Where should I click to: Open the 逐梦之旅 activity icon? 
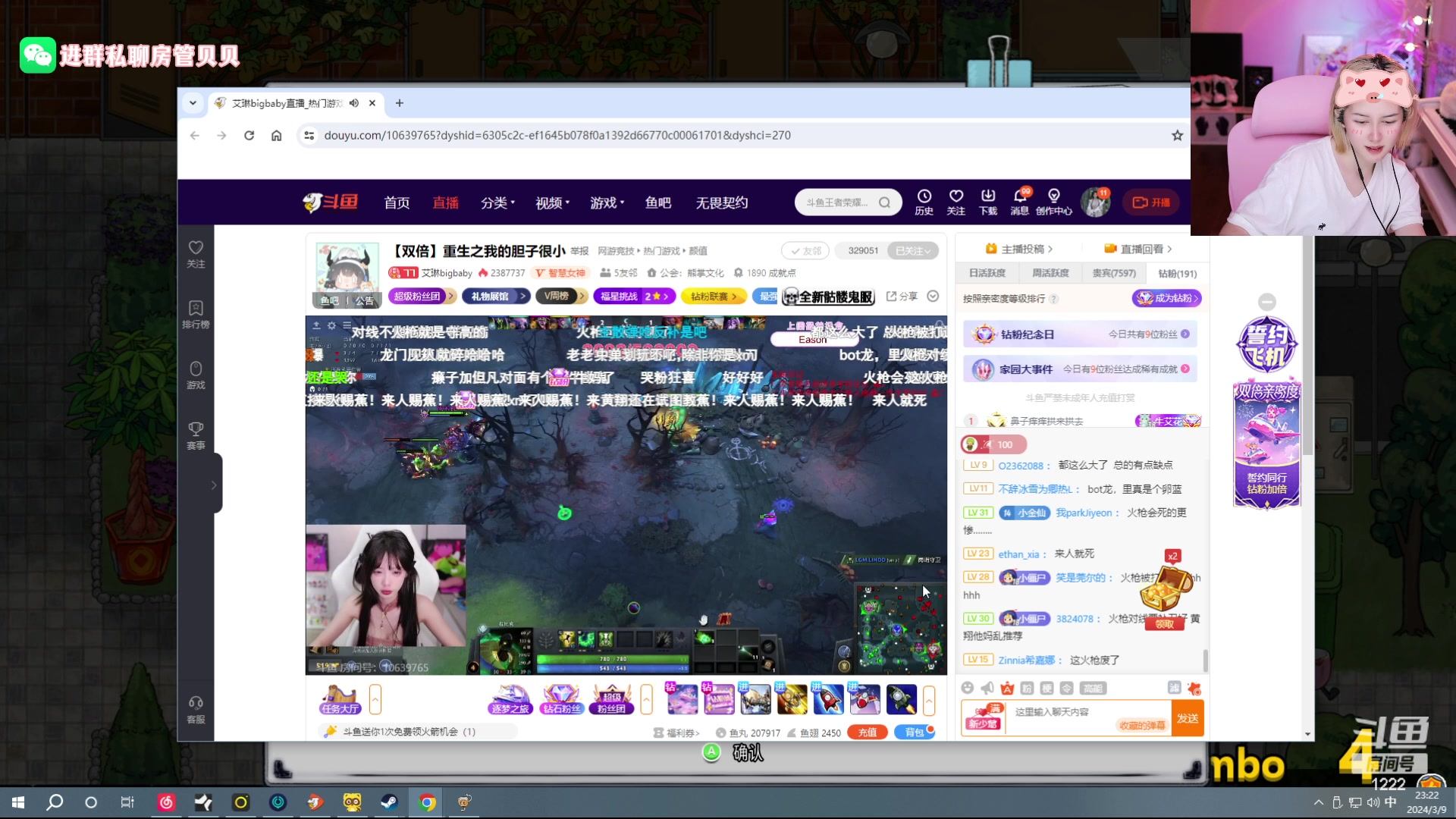(x=510, y=699)
